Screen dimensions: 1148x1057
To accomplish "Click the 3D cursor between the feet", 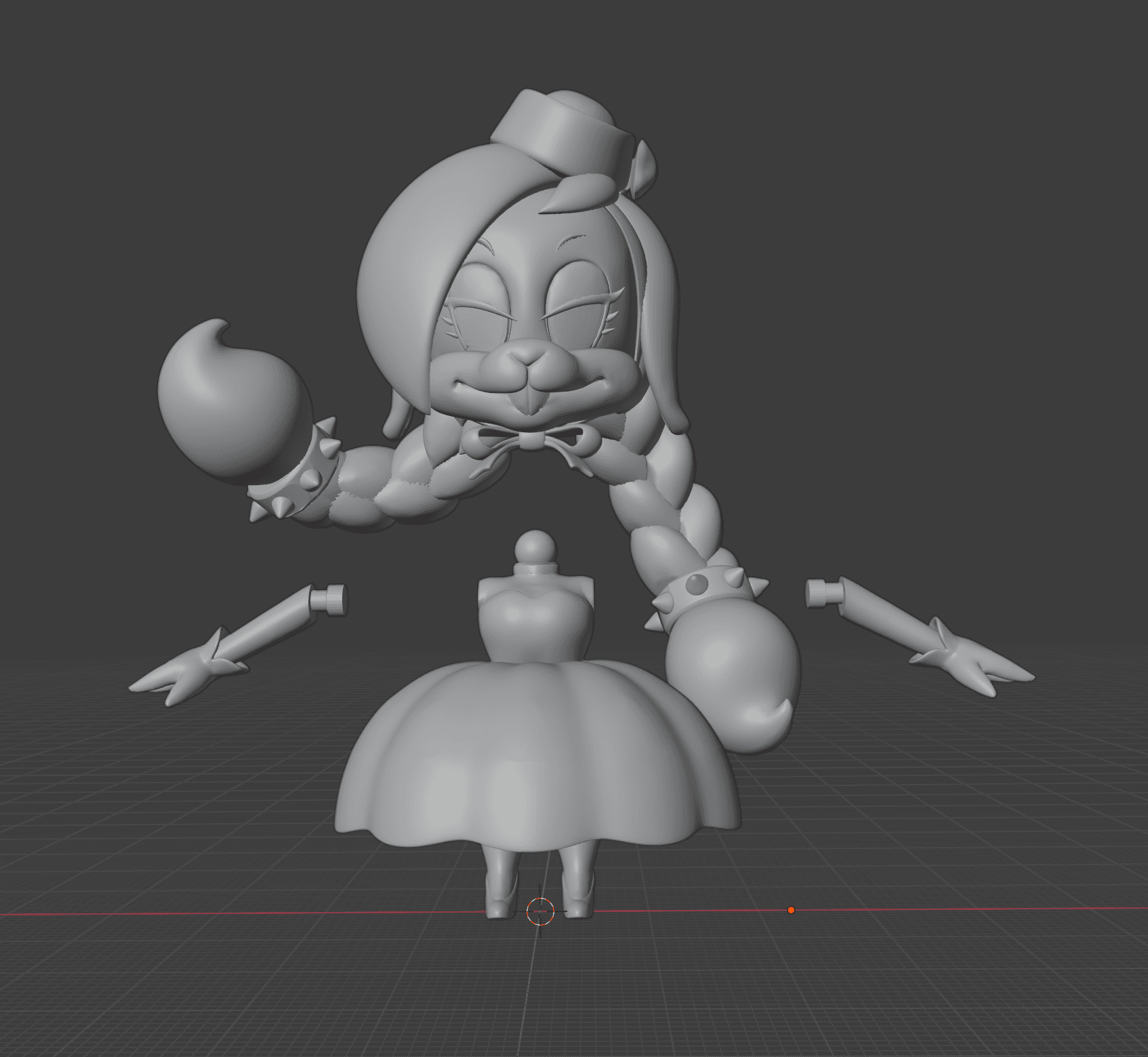I will tap(540, 912).
